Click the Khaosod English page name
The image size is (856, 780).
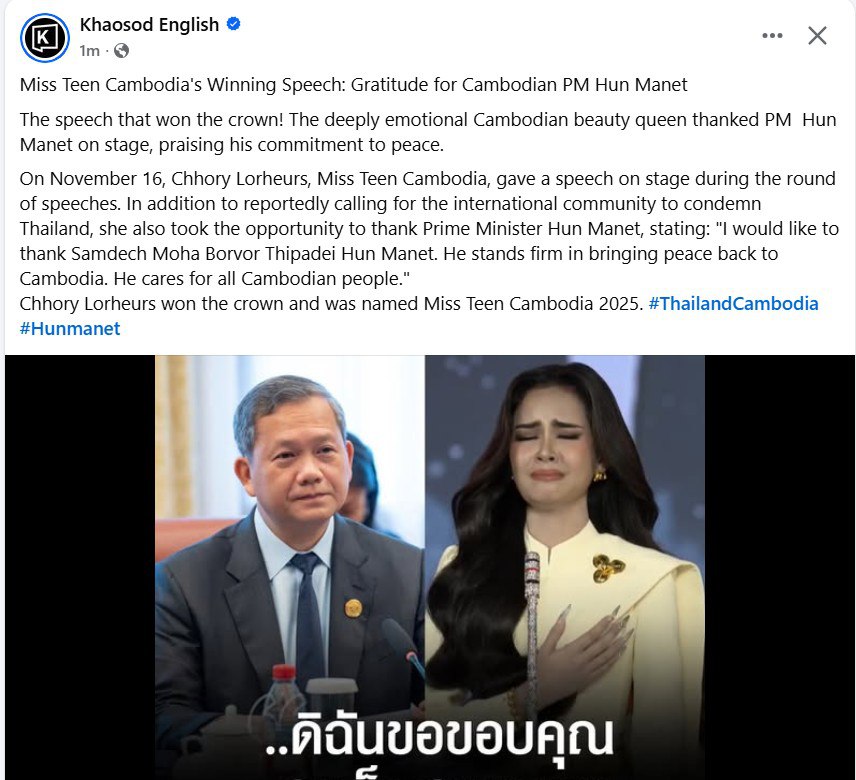coord(149,25)
